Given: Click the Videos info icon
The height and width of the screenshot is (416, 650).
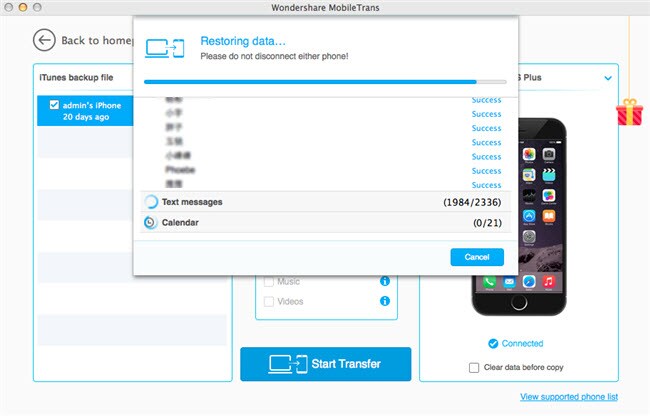Looking at the screenshot, I should [x=385, y=301].
